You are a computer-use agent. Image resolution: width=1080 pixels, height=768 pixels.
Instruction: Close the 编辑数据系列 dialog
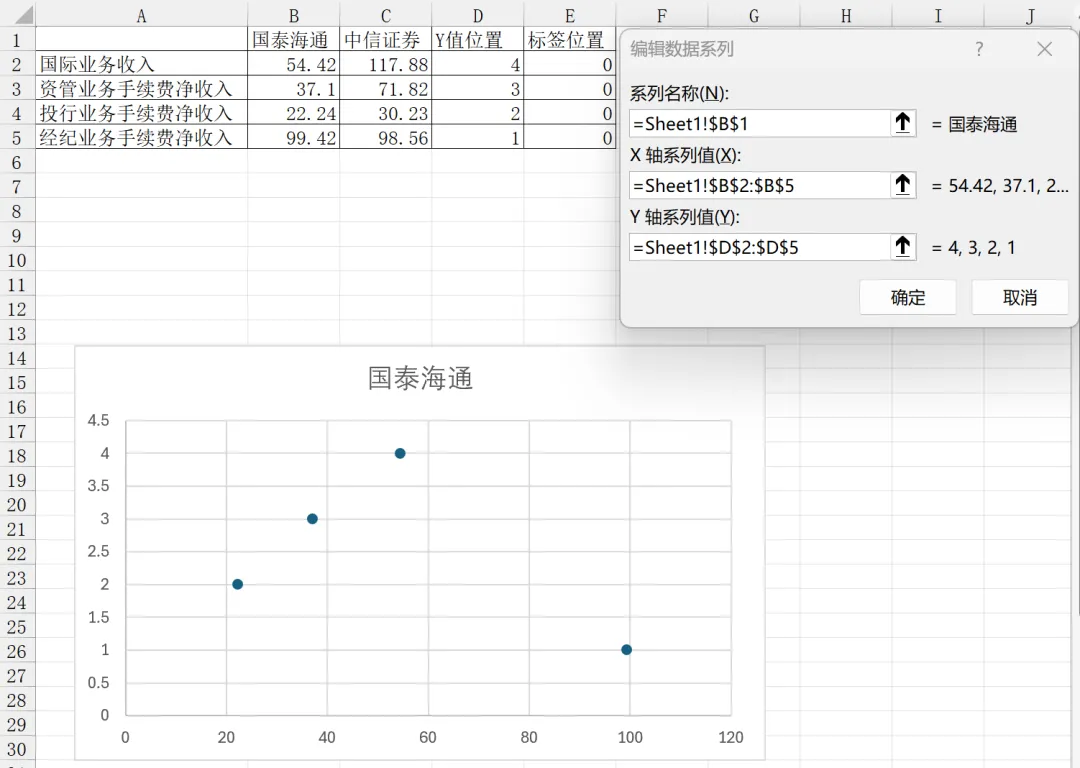click(x=1044, y=49)
